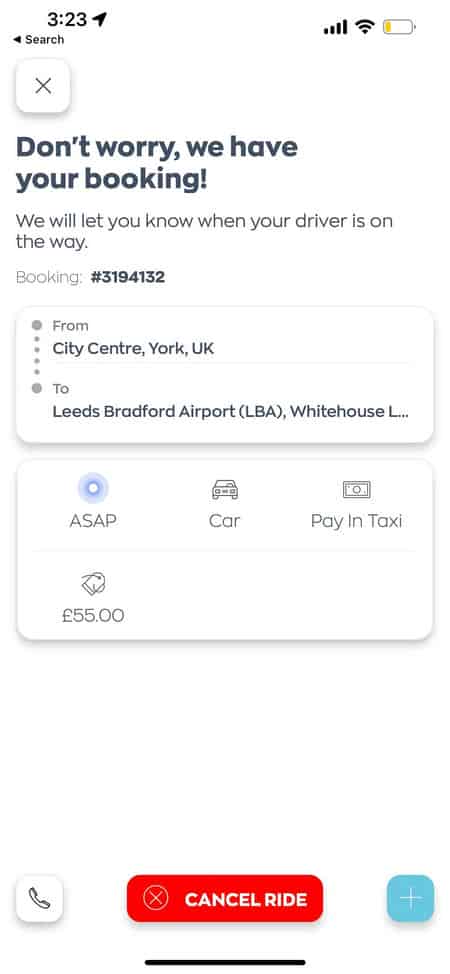Tap the ASAP label
450x974 pixels.
[93, 521]
